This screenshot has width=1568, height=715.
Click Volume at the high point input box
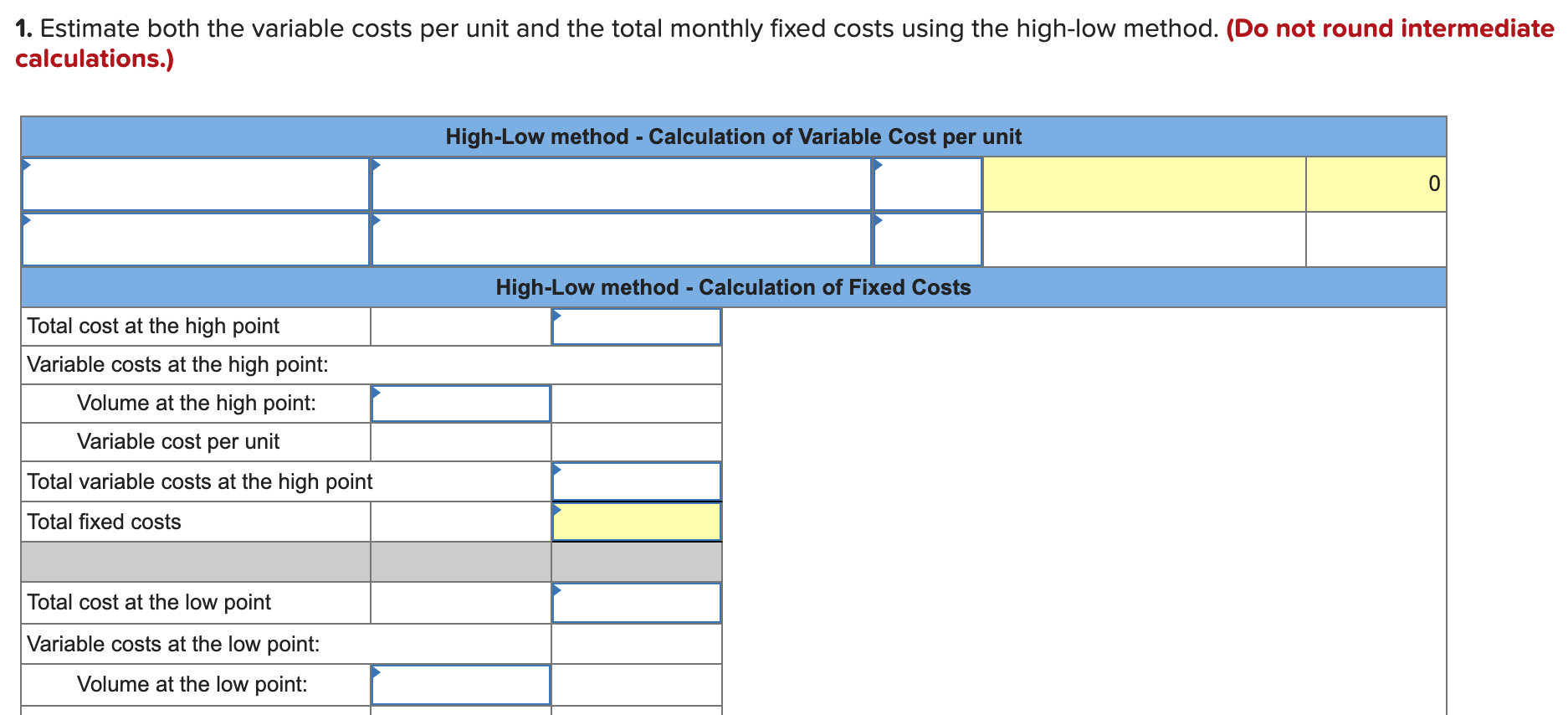(x=461, y=404)
